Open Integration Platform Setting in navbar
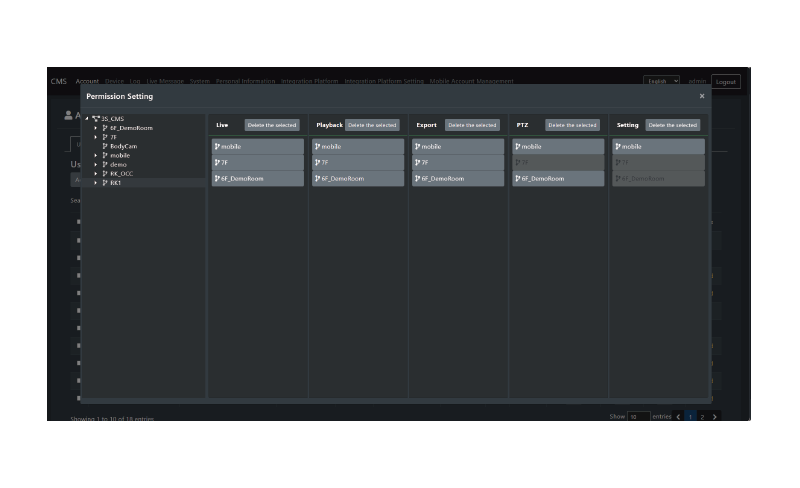This screenshot has width=800, height=488. point(384,81)
